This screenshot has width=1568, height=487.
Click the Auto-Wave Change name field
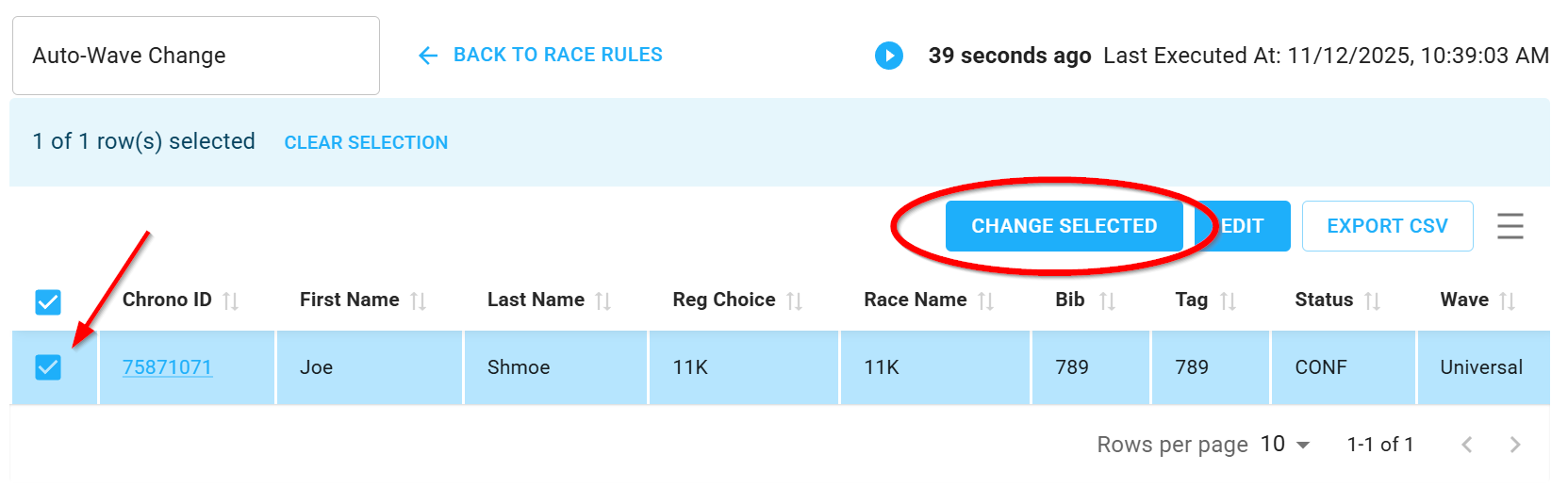click(195, 56)
